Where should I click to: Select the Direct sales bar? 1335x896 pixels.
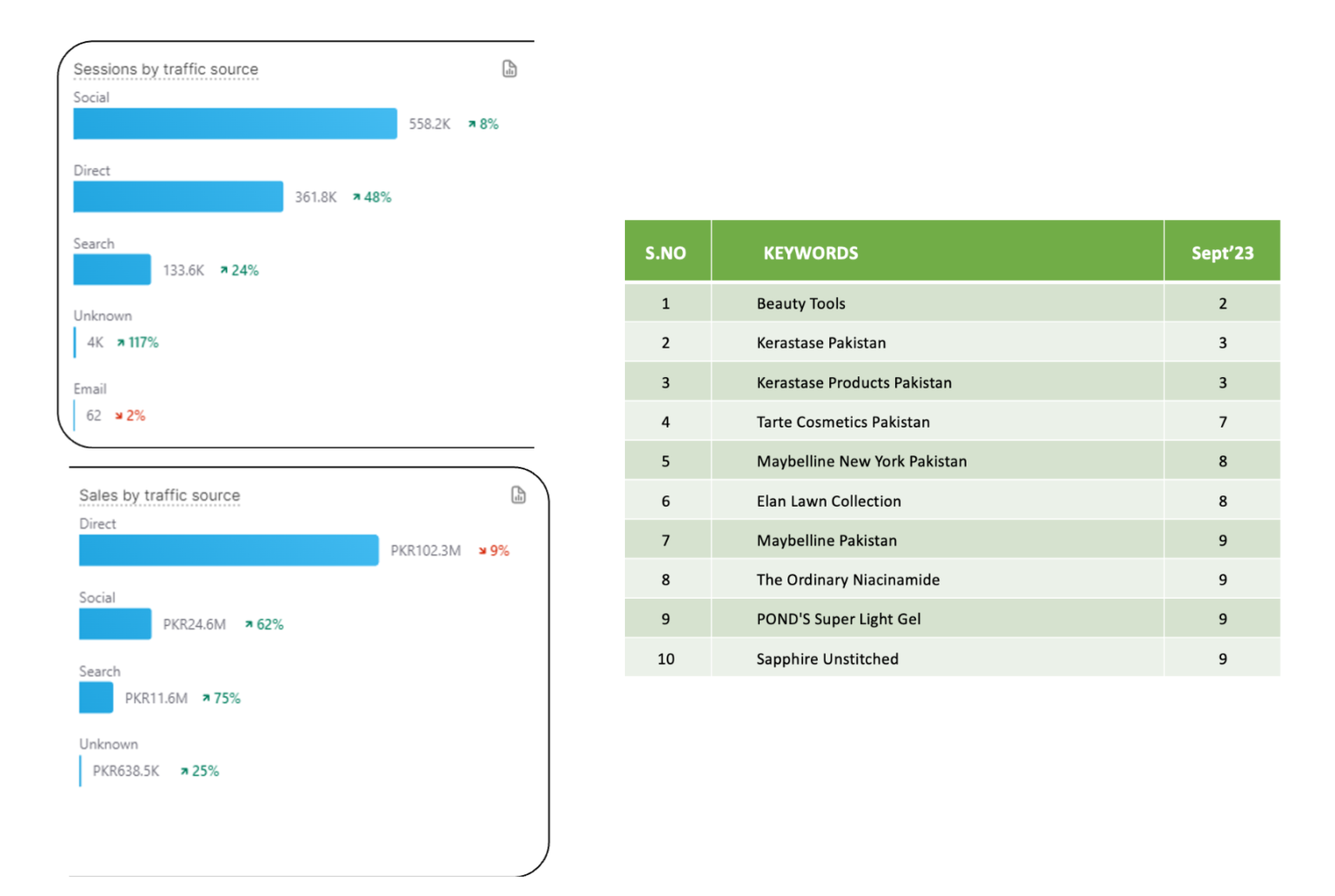pyautogui.click(x=229, y=550)
